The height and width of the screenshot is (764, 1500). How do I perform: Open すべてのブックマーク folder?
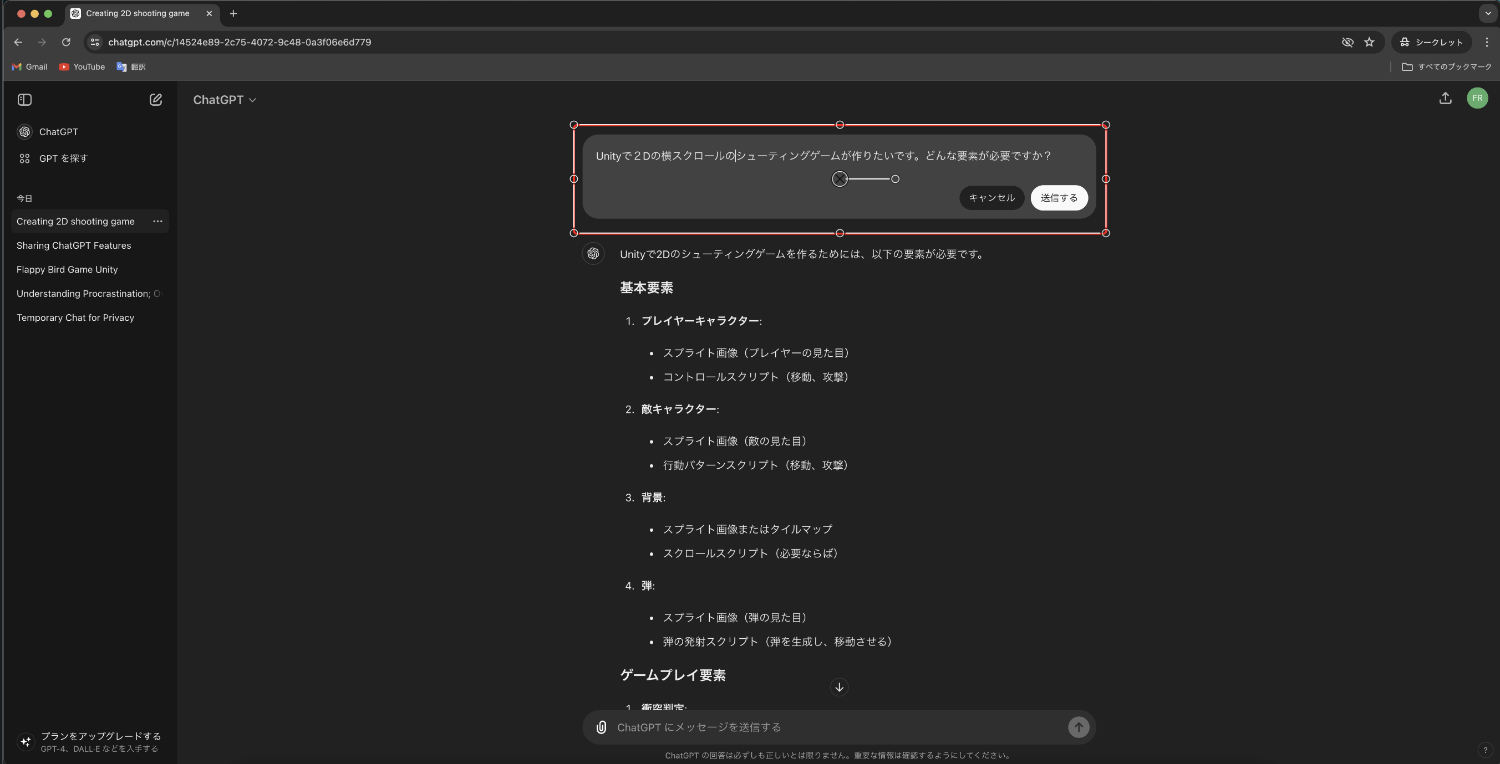pos(1446,67)
